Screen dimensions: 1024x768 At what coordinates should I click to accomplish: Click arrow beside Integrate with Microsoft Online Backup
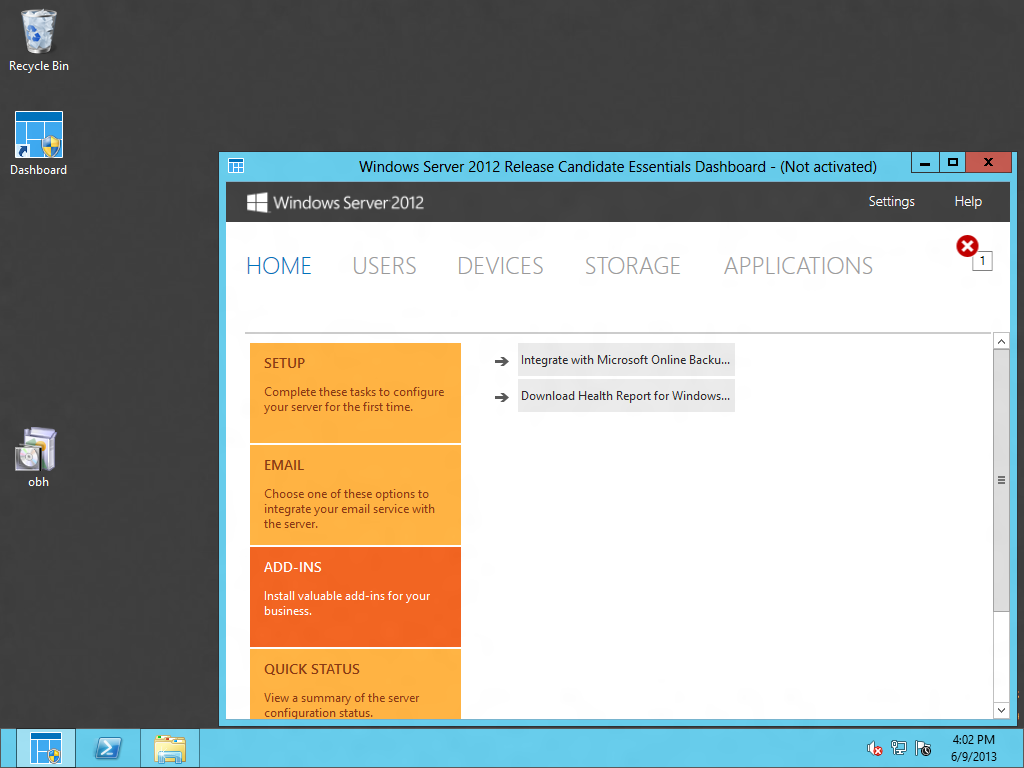(x=502, y=361)
